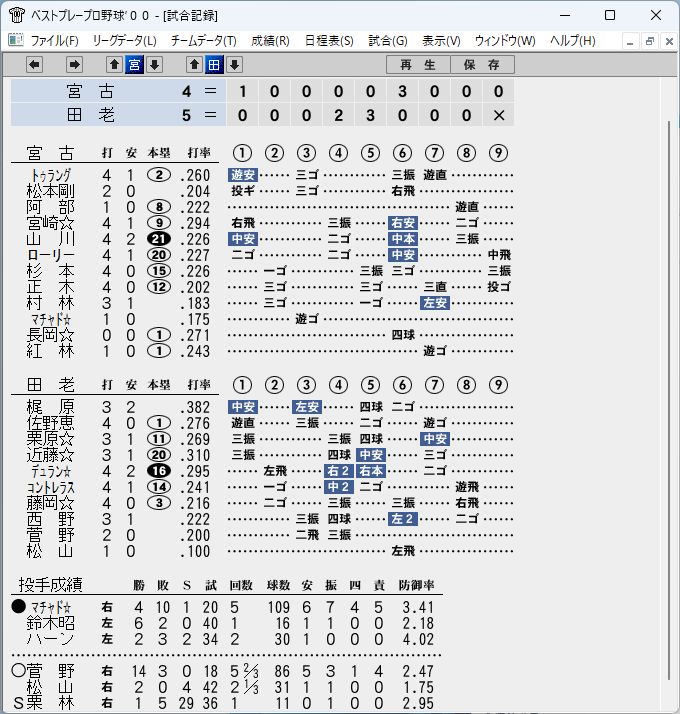680x714 pixels.
Task: Click the 再生 replay button
Action: pyautogui.click(x=418, y=65)
